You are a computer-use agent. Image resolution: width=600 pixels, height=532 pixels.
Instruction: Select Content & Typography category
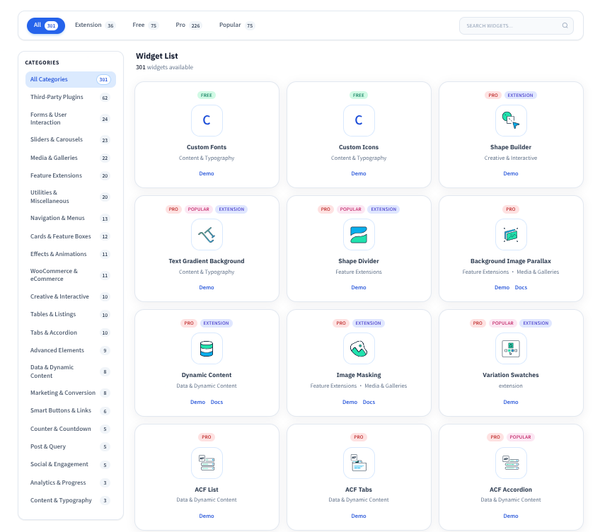(x=70, y=501)
